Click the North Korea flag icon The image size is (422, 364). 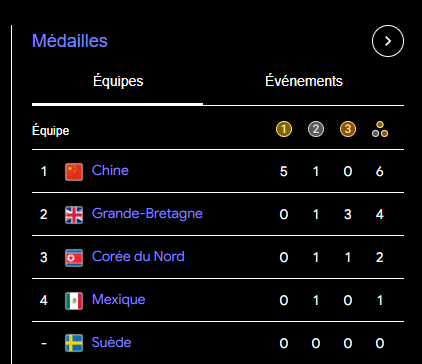coord(74,258)
